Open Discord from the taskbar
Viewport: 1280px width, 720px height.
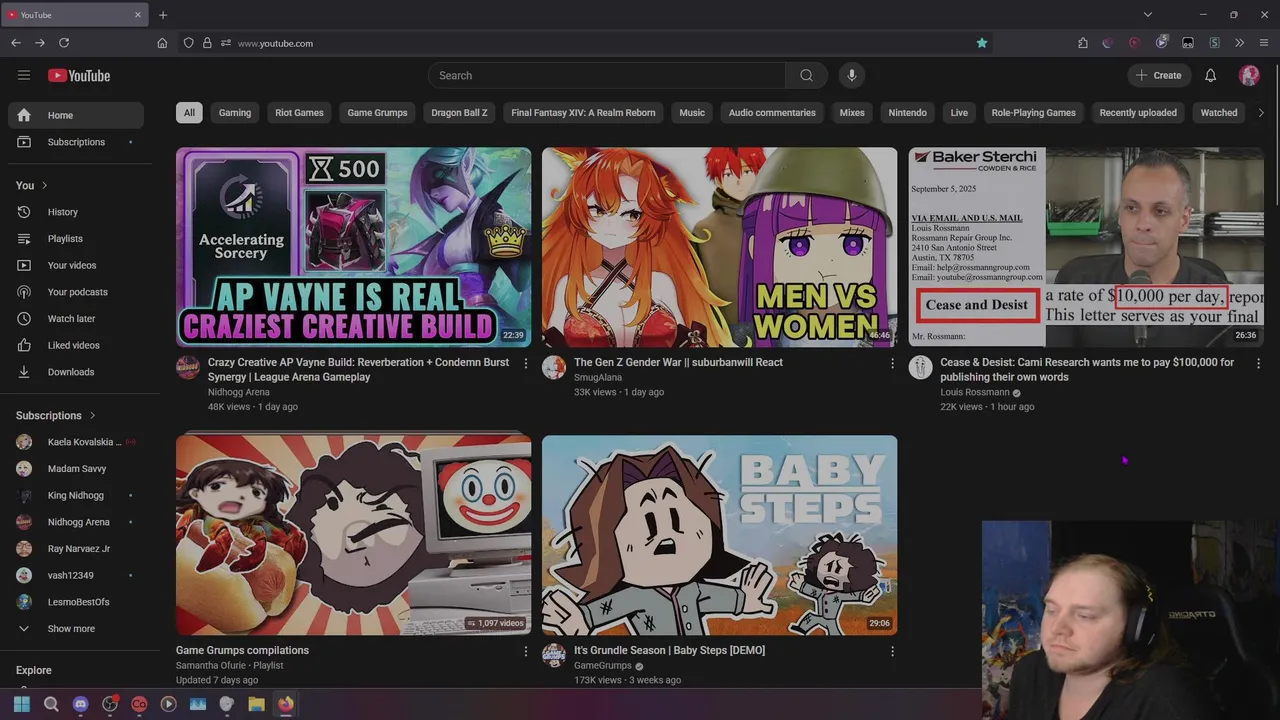(x=81, y=704)
